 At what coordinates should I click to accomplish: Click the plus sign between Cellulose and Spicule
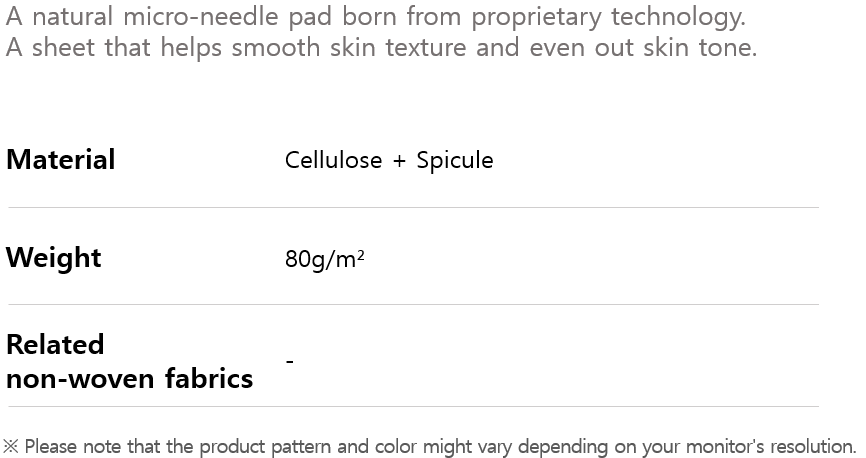(x=399, y=162)
